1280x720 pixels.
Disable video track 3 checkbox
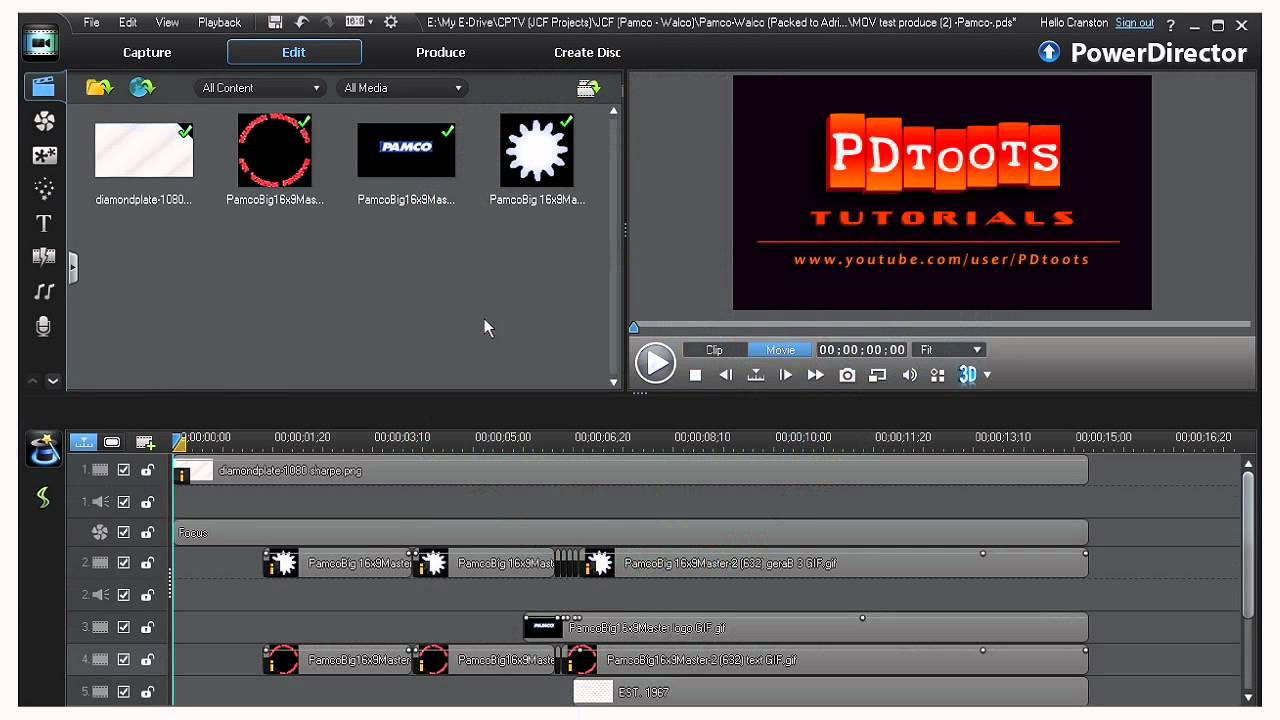click(x=124, y=627)
